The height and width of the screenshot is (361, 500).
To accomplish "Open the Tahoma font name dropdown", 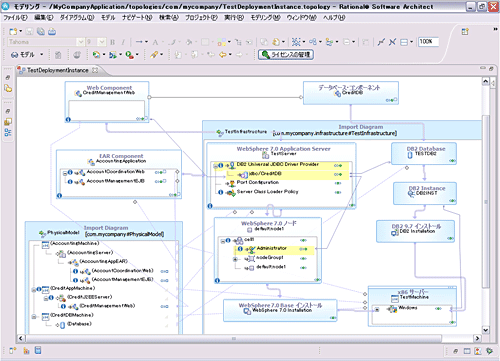I will pyautogui.click(x=80, y=42).
